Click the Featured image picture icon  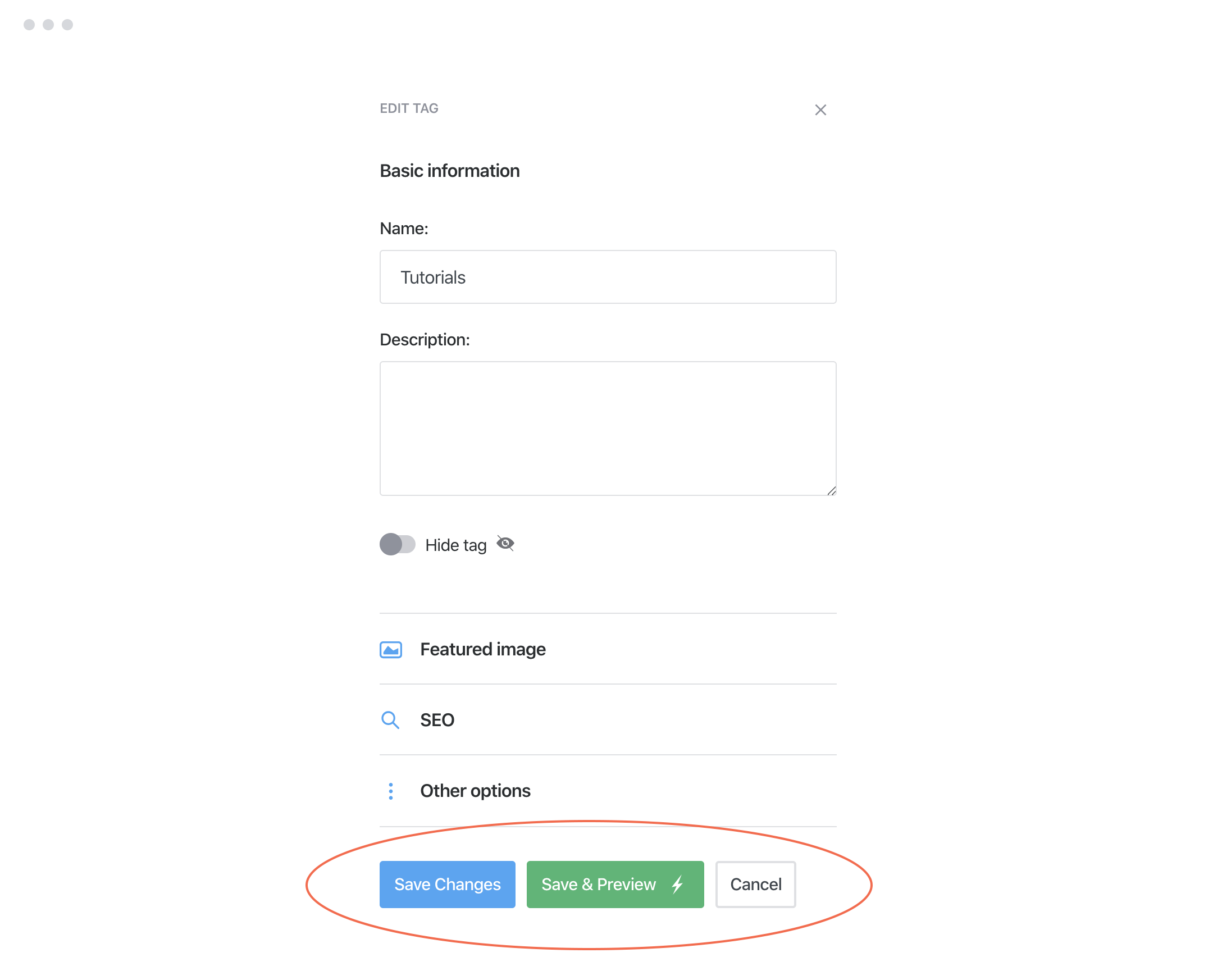click(391, 649)
